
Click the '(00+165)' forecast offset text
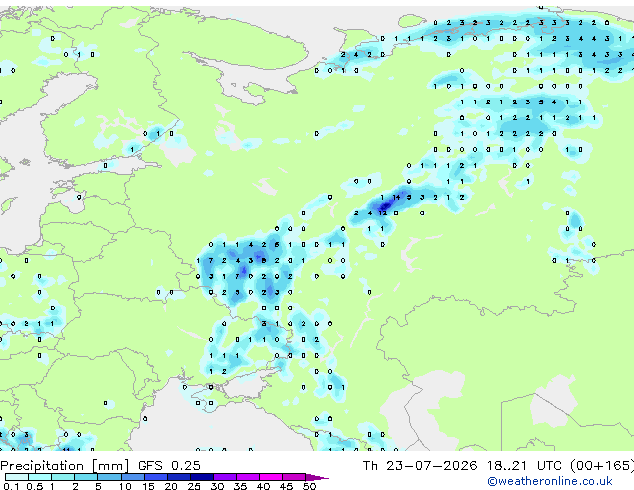(x=602, y=466)
